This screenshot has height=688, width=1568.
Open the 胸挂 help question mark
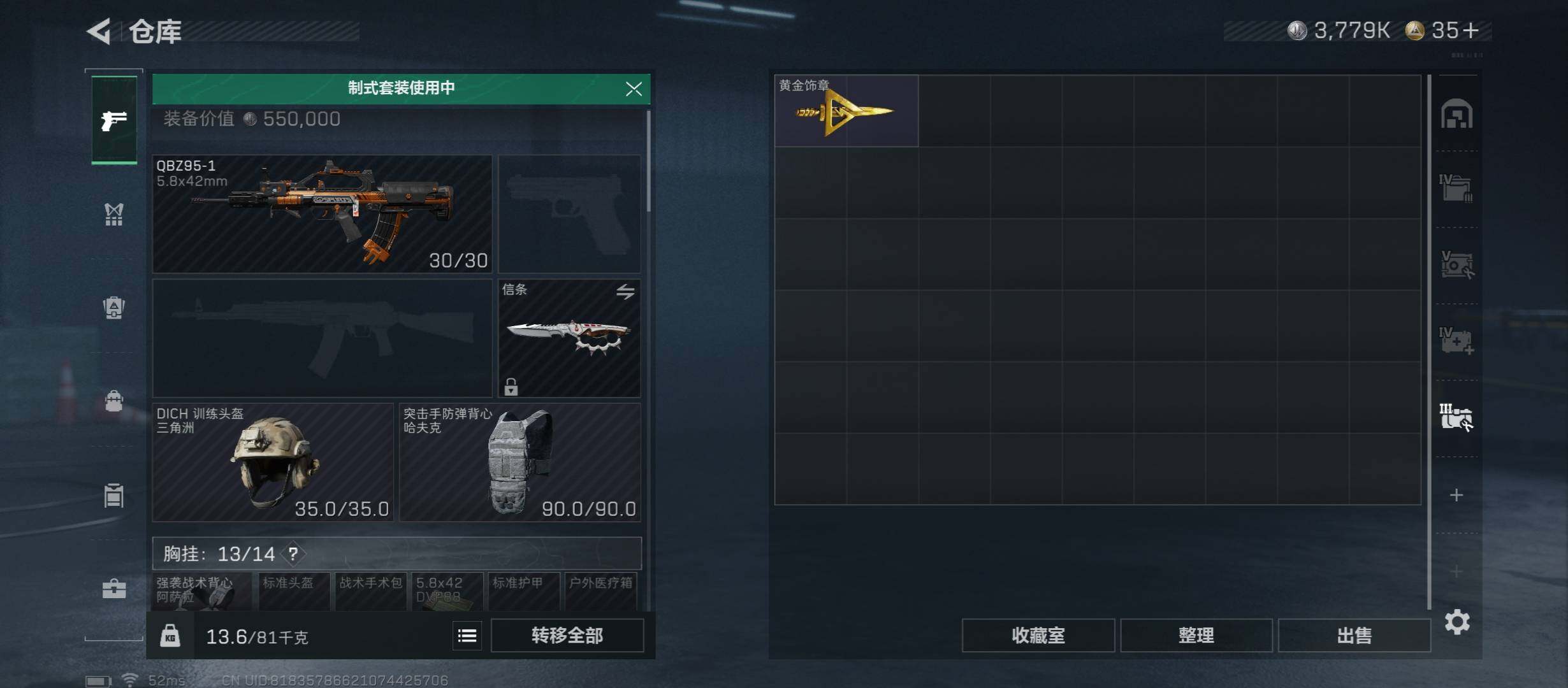[x=293, y=554]
